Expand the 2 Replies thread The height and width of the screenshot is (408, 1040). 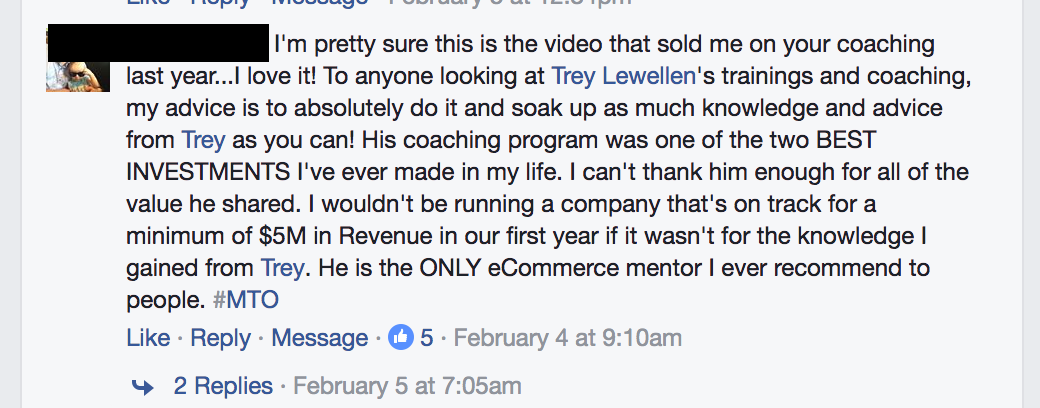pyautogui.click(x=223, y=385)
